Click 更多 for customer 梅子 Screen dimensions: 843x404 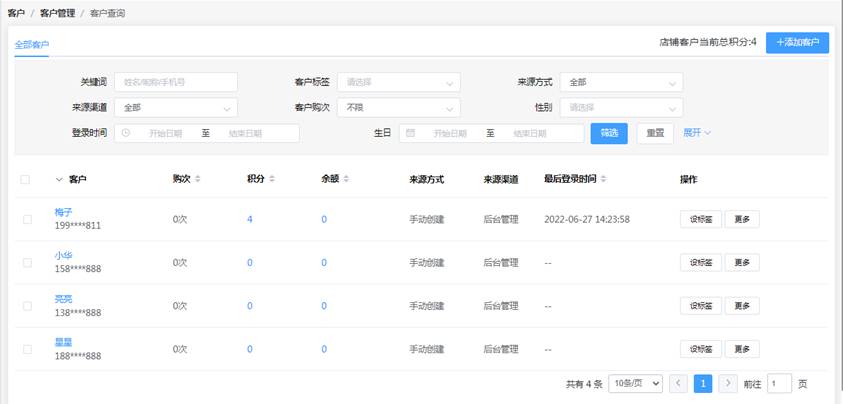tap(742, 219)
